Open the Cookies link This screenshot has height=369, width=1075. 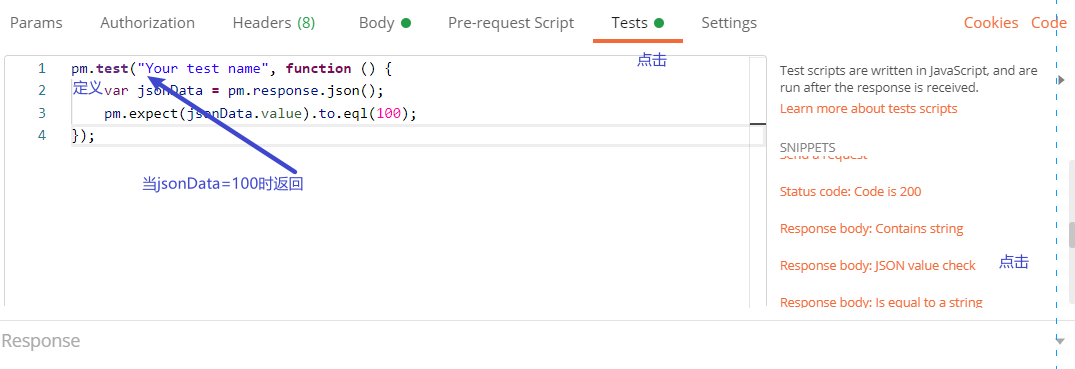[x=991, y=23]
